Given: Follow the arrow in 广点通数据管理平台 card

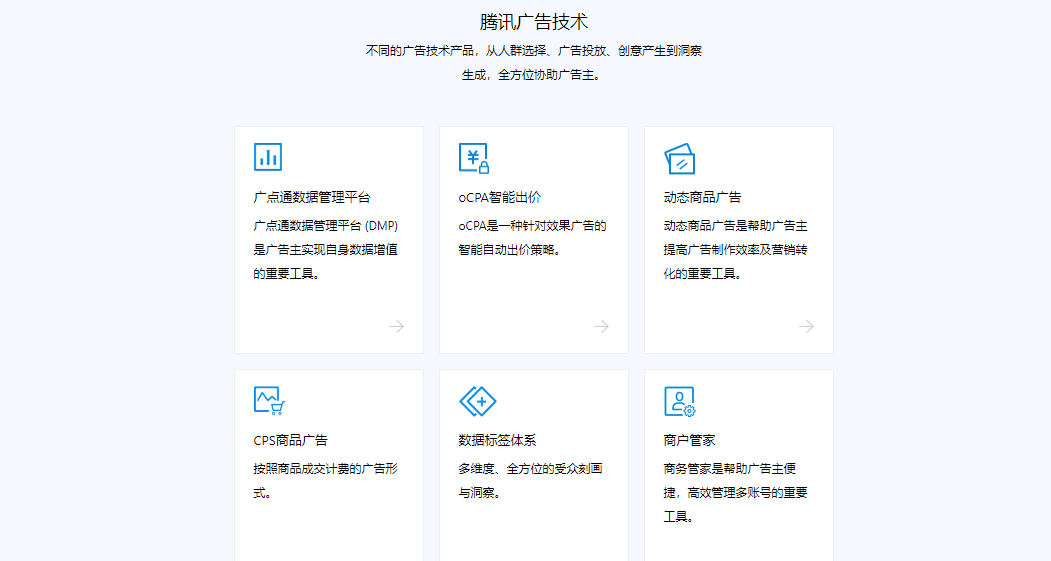Looking at the screenshot, I should (x=397, y=326).
